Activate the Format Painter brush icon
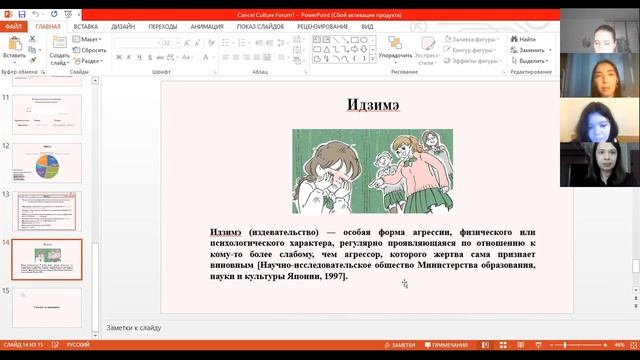The image size is (640, 360). click(32, 60)
